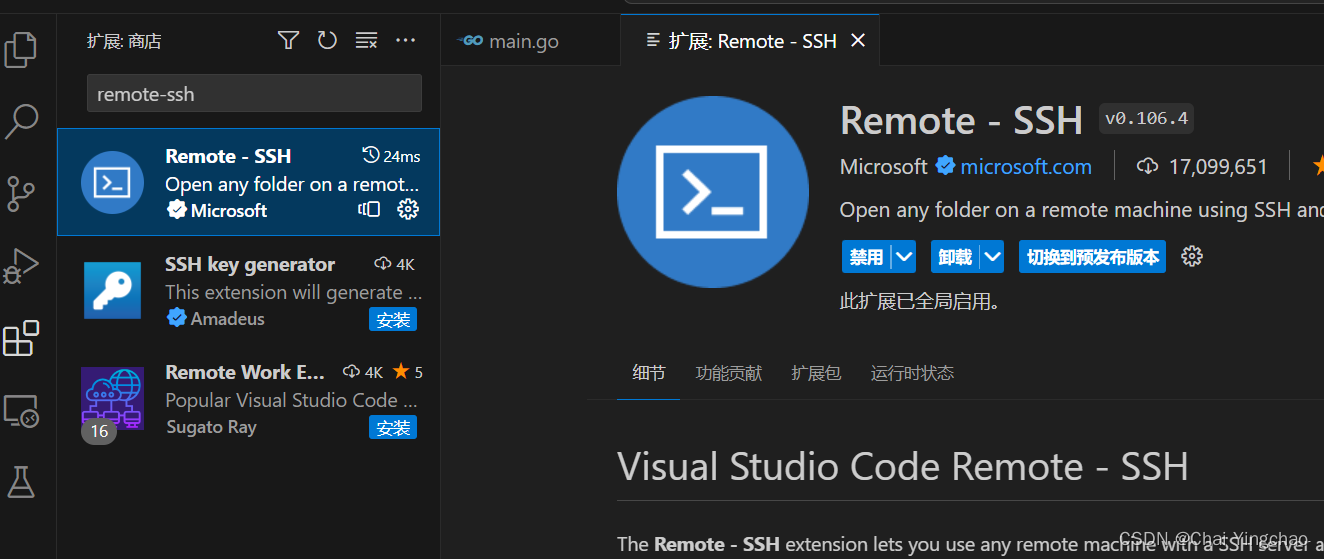Install the Remote Work extension pack
1324x559 pixels.
tap(393, 428)
